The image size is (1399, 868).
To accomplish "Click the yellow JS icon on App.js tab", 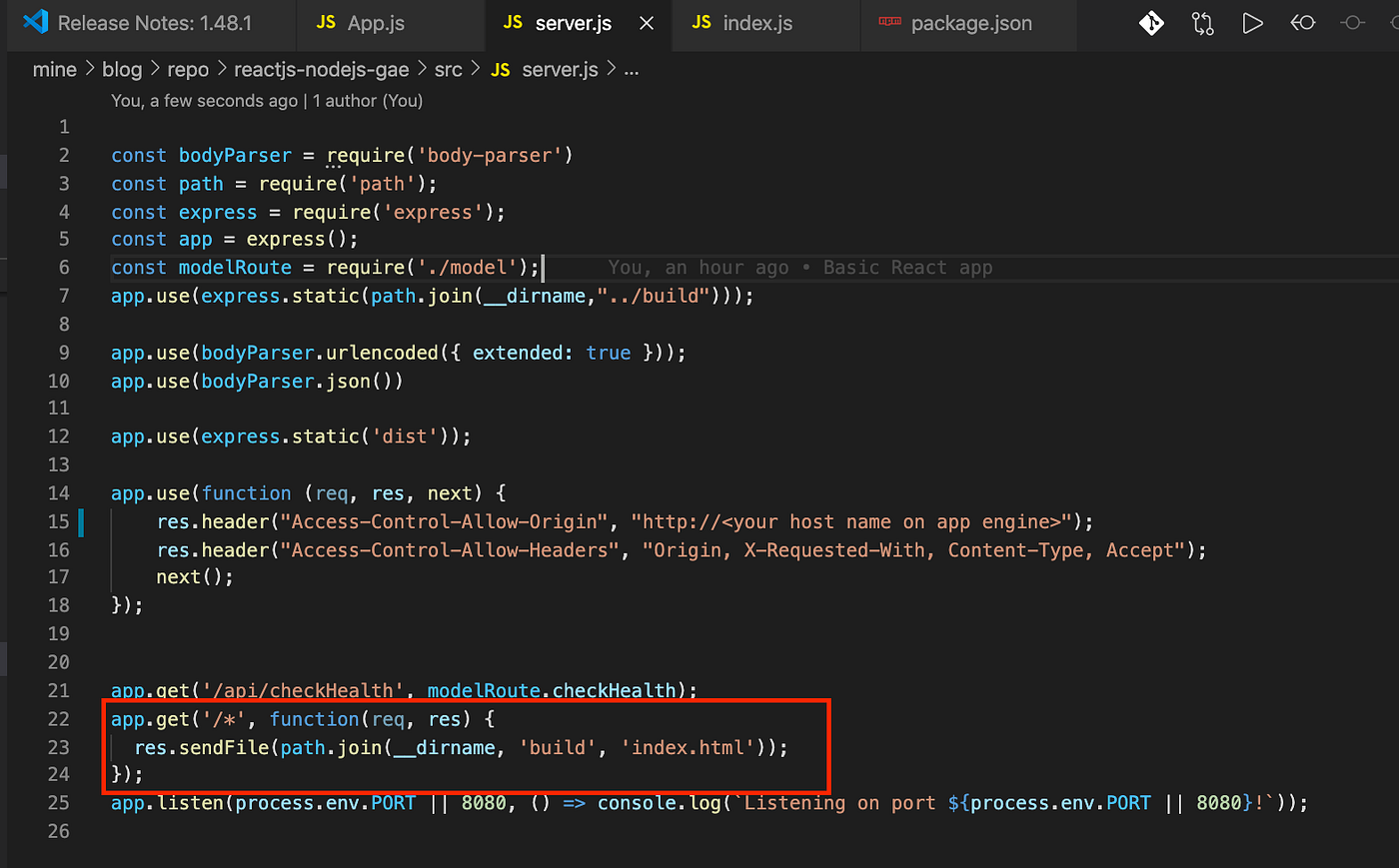I will click(x=326, y=22).
